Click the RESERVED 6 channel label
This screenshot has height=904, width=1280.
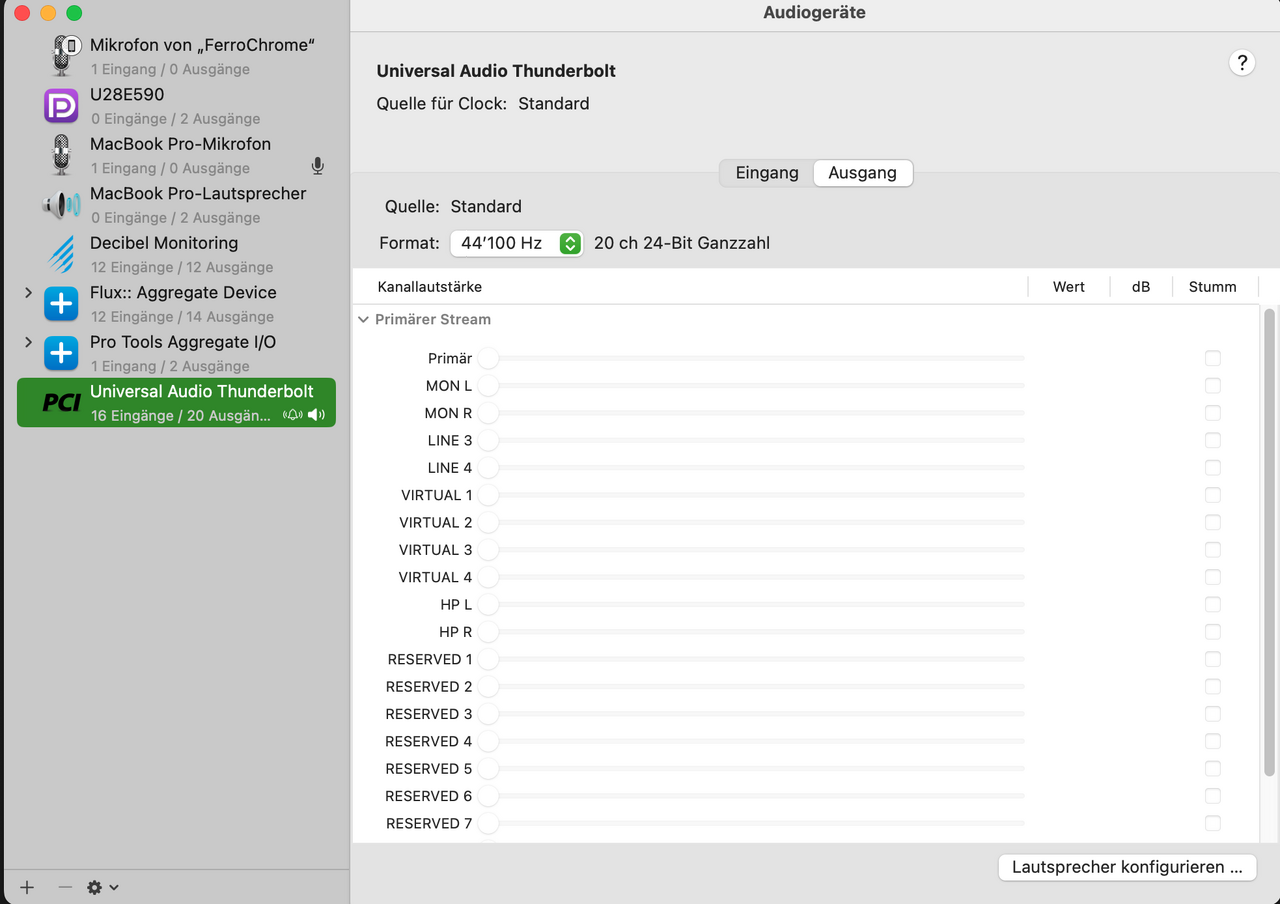pos(429,796)
